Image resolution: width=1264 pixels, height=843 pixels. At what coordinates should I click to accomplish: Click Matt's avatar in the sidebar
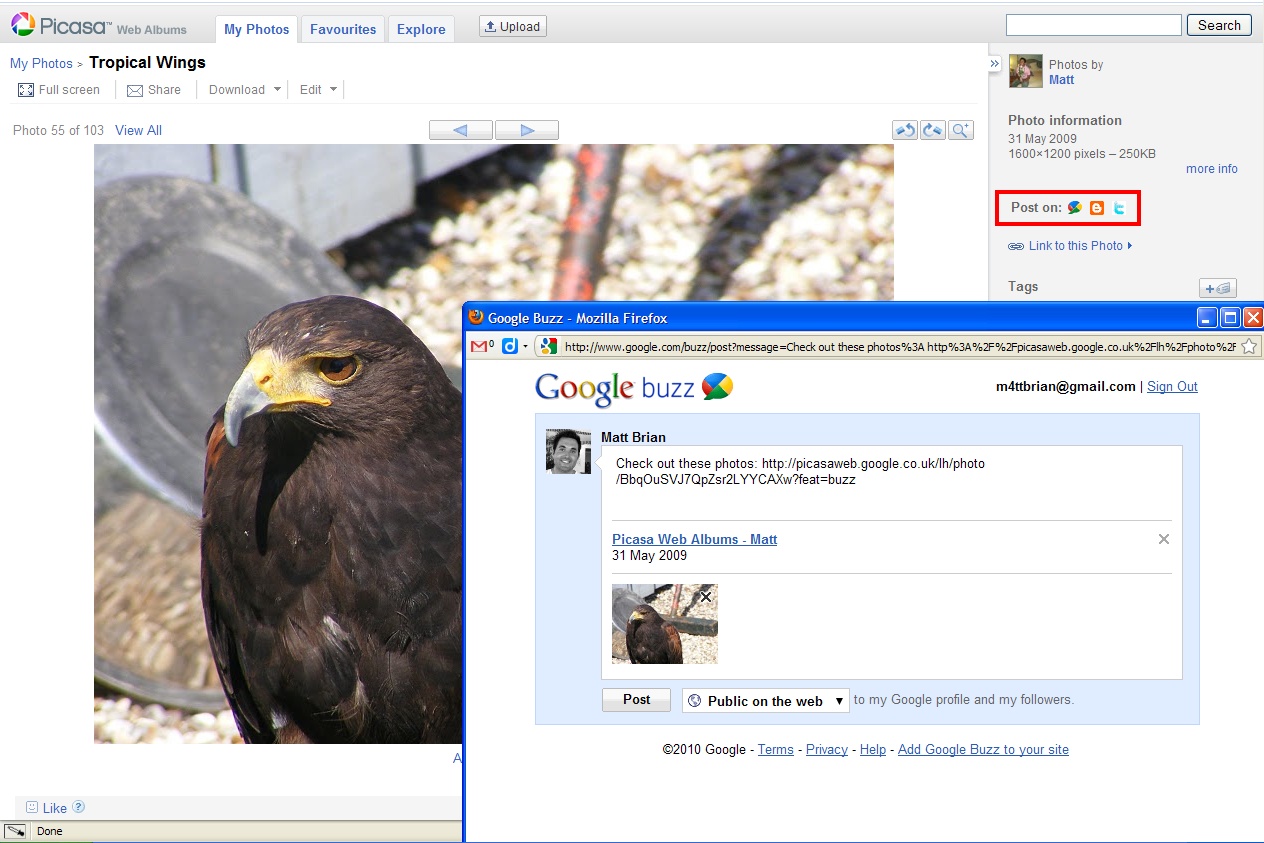pyautogui.click(x=1025, y=72)
